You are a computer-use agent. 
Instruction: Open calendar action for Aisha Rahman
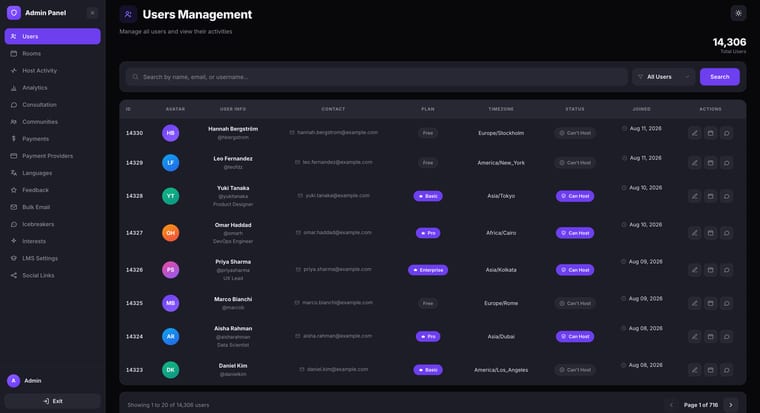[x=711, y=336]
